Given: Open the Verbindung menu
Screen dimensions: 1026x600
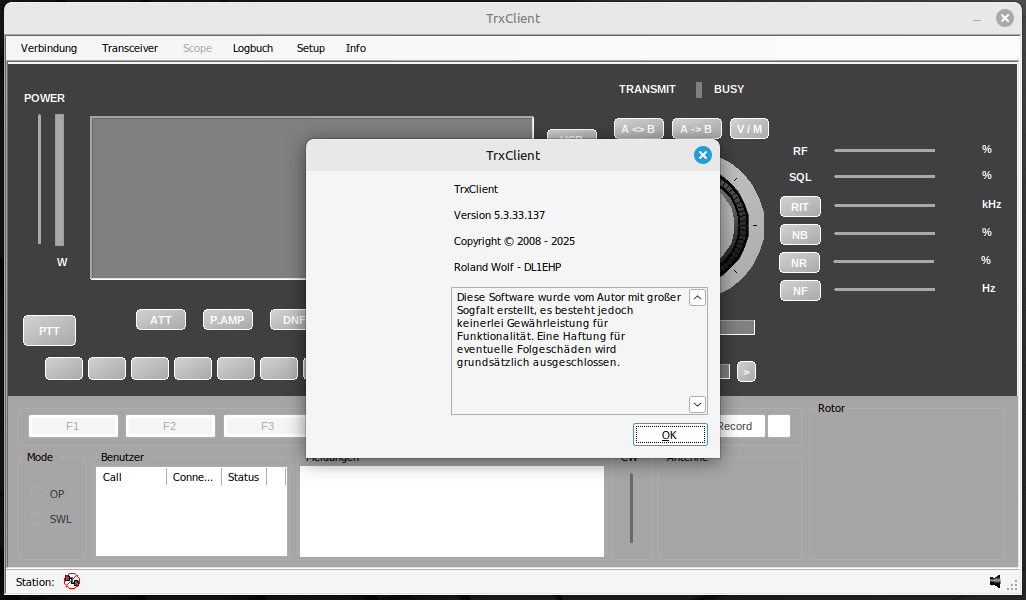Looking at the screenshot, I should click(x=48, y=48).
